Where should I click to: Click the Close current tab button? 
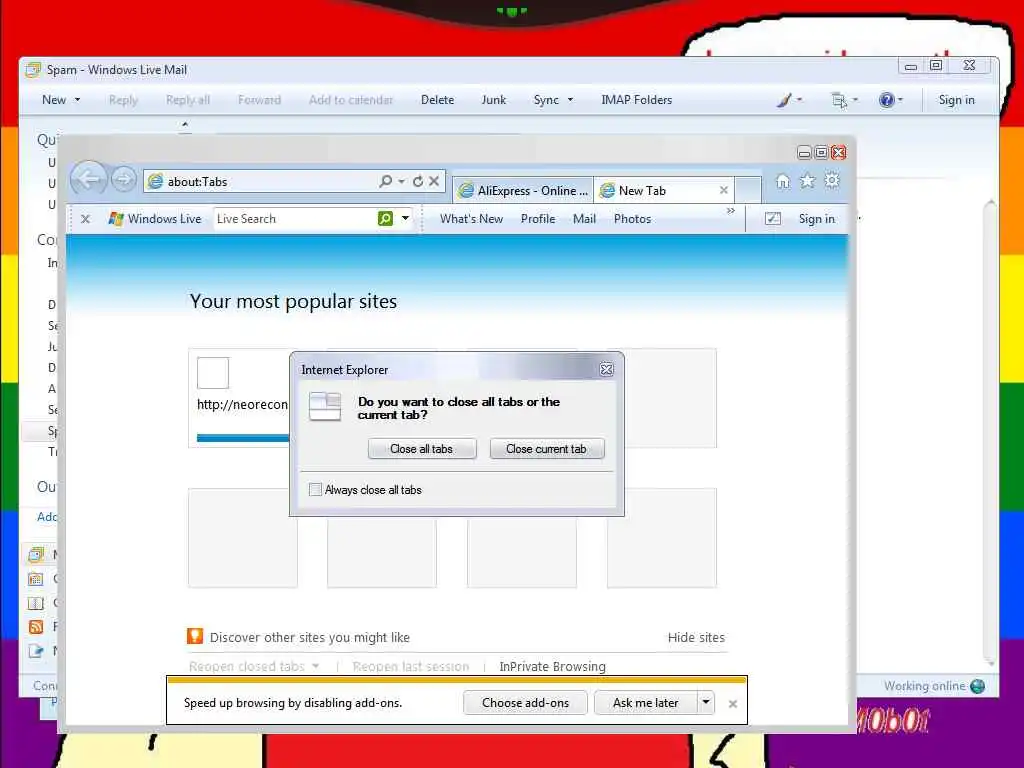click(x=547, y=449)
